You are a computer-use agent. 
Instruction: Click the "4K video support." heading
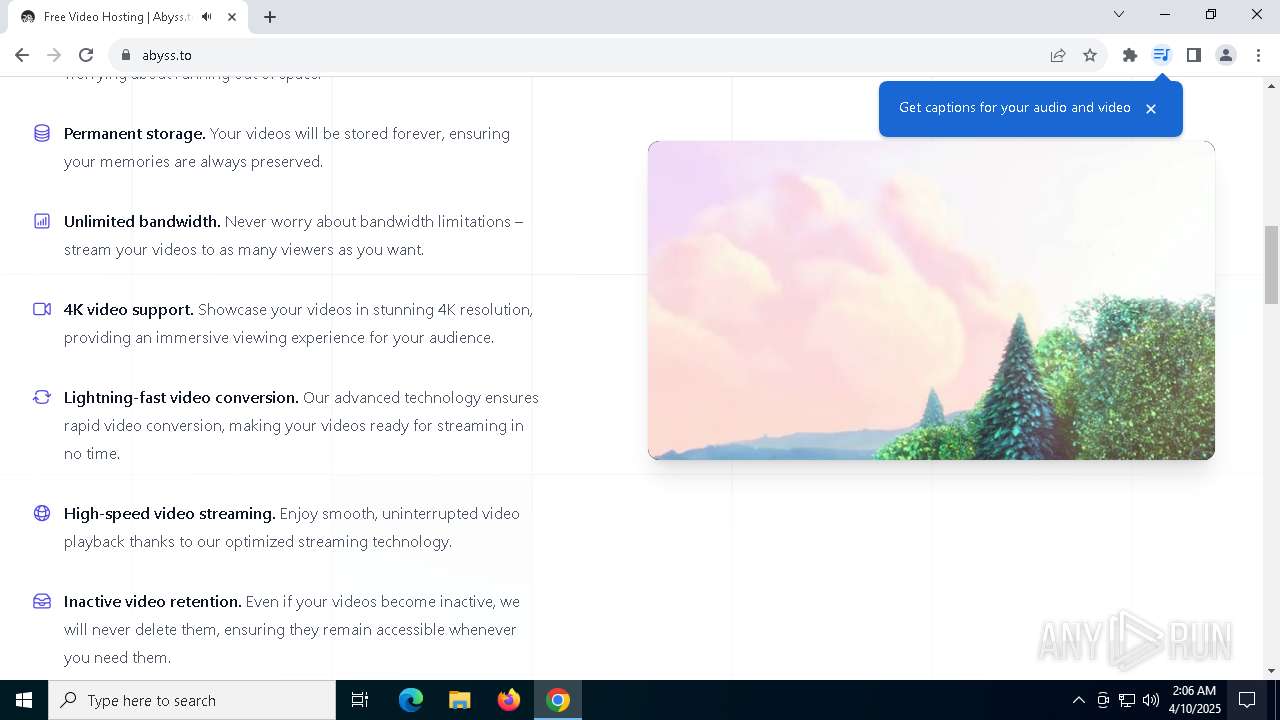coord(129,309)
